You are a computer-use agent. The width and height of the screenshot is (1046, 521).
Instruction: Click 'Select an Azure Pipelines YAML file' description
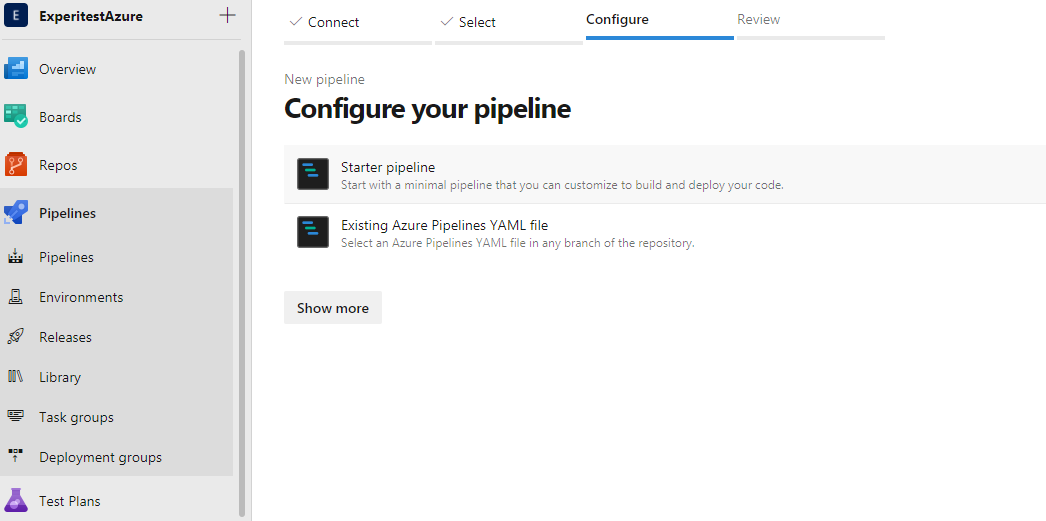[x=518, y=243]
